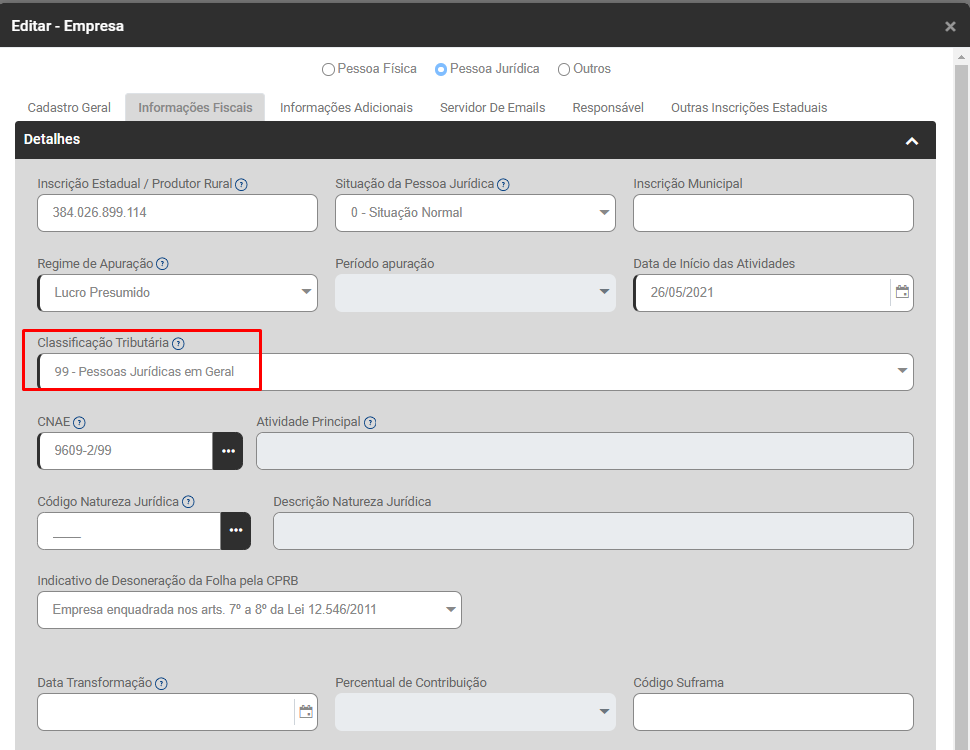Close the Editar - Empresa dialog
The height and width of the screenshot is (750, 970).
[x=950, y=27]
